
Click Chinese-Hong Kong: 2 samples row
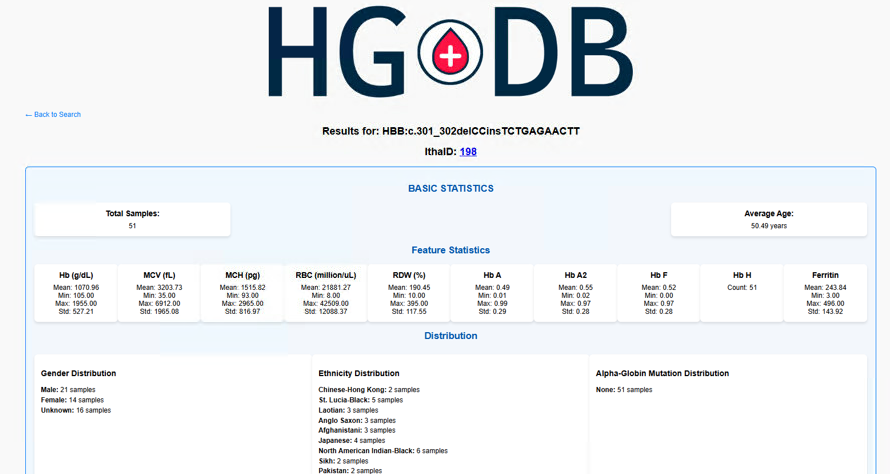pos(369,390)
